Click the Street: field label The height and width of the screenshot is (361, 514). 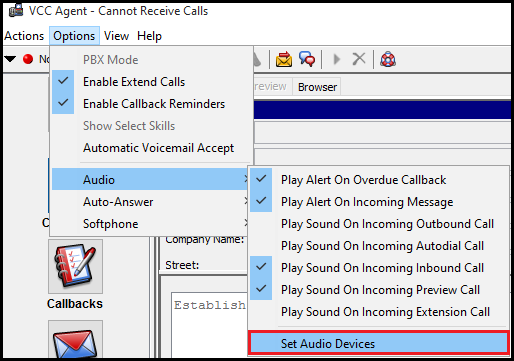(182, 265)
